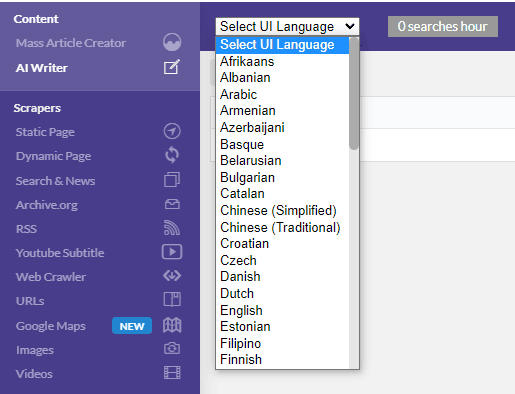Open the Images scraper
Viewport: 515px width, 394px height.
[35, 350]
